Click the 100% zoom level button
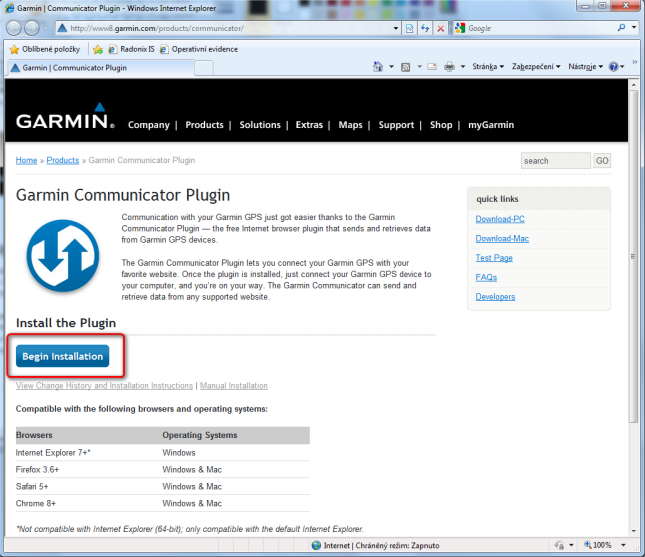This screenshot has height=557, width=645. pyautogui.click(x=599, y=545)
